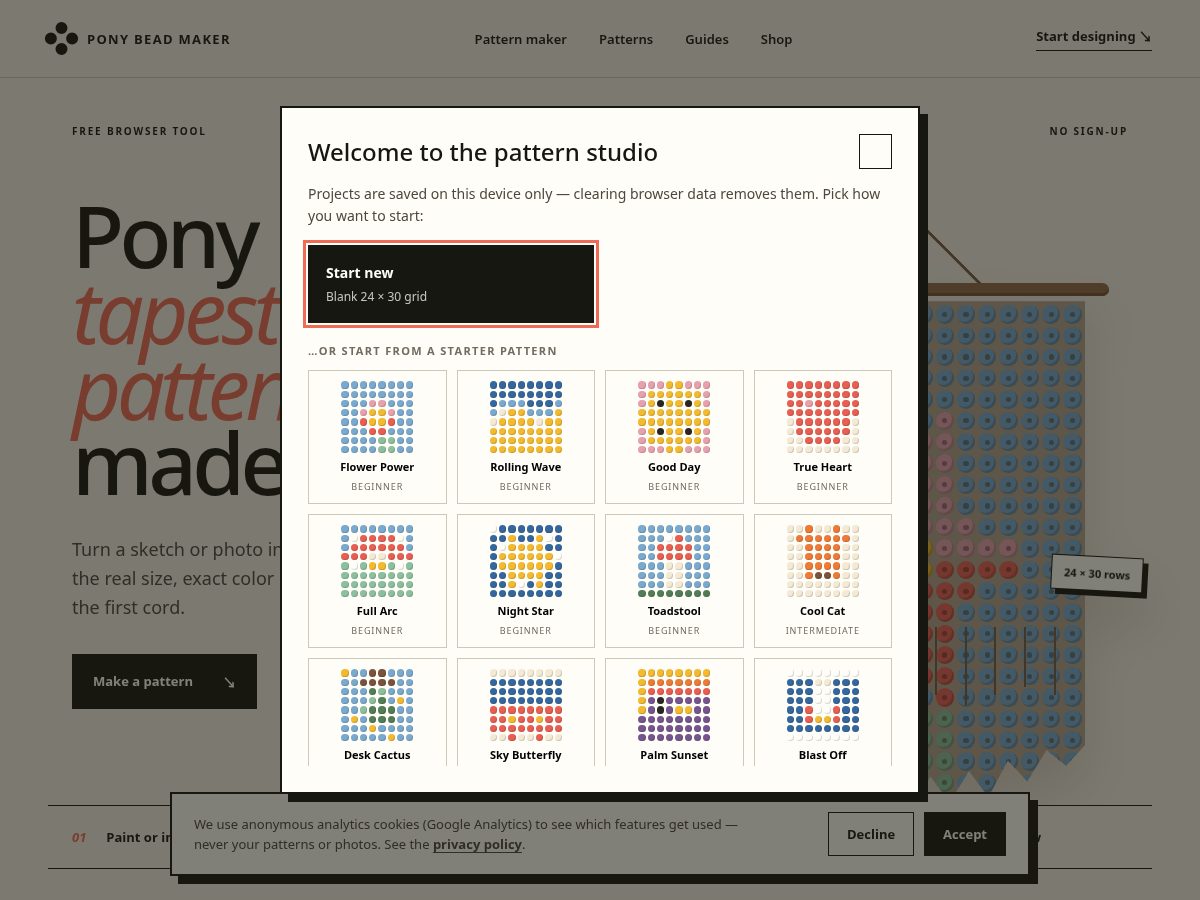Image resolution: width=1200 pixels, height=900 pixels.
Task: Click the 24 × 30 rows tag
Action: coord(1097,574)
